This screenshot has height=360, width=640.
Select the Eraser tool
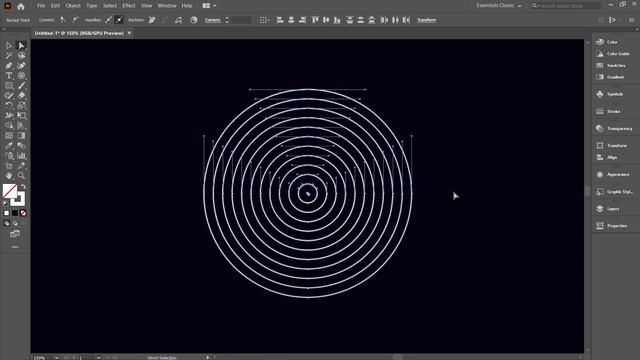(x=21, y=96)
